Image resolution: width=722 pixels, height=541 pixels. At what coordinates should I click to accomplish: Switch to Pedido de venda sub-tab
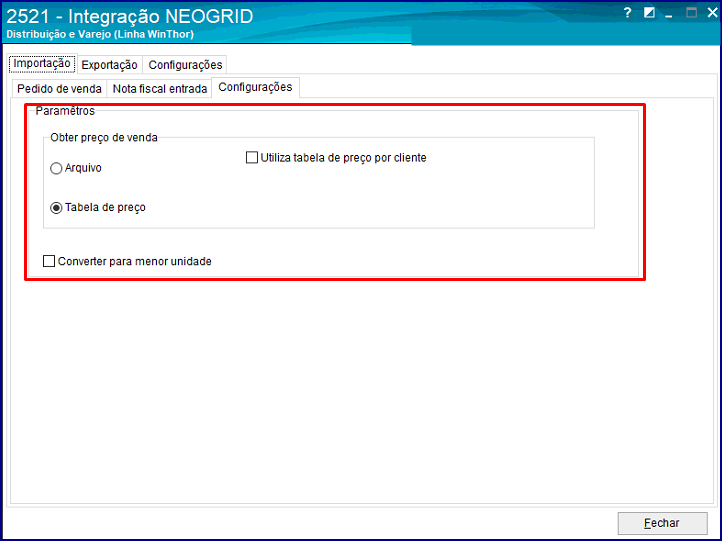(x=59, y=89)
